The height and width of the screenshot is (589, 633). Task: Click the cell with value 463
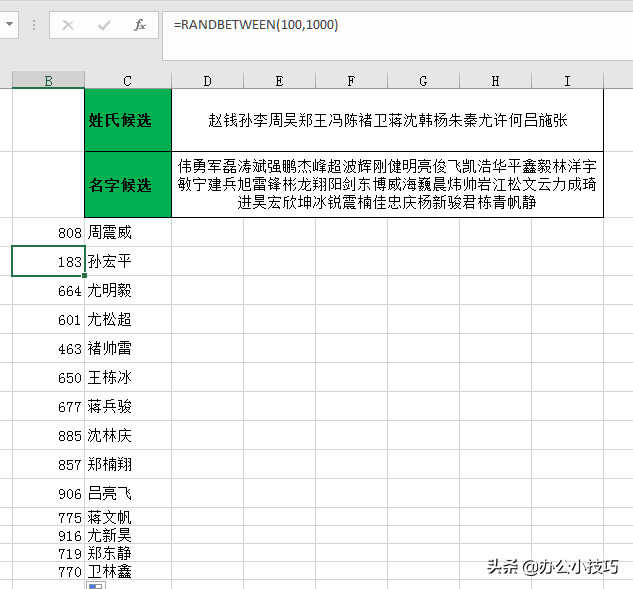[x=48, y=348]
